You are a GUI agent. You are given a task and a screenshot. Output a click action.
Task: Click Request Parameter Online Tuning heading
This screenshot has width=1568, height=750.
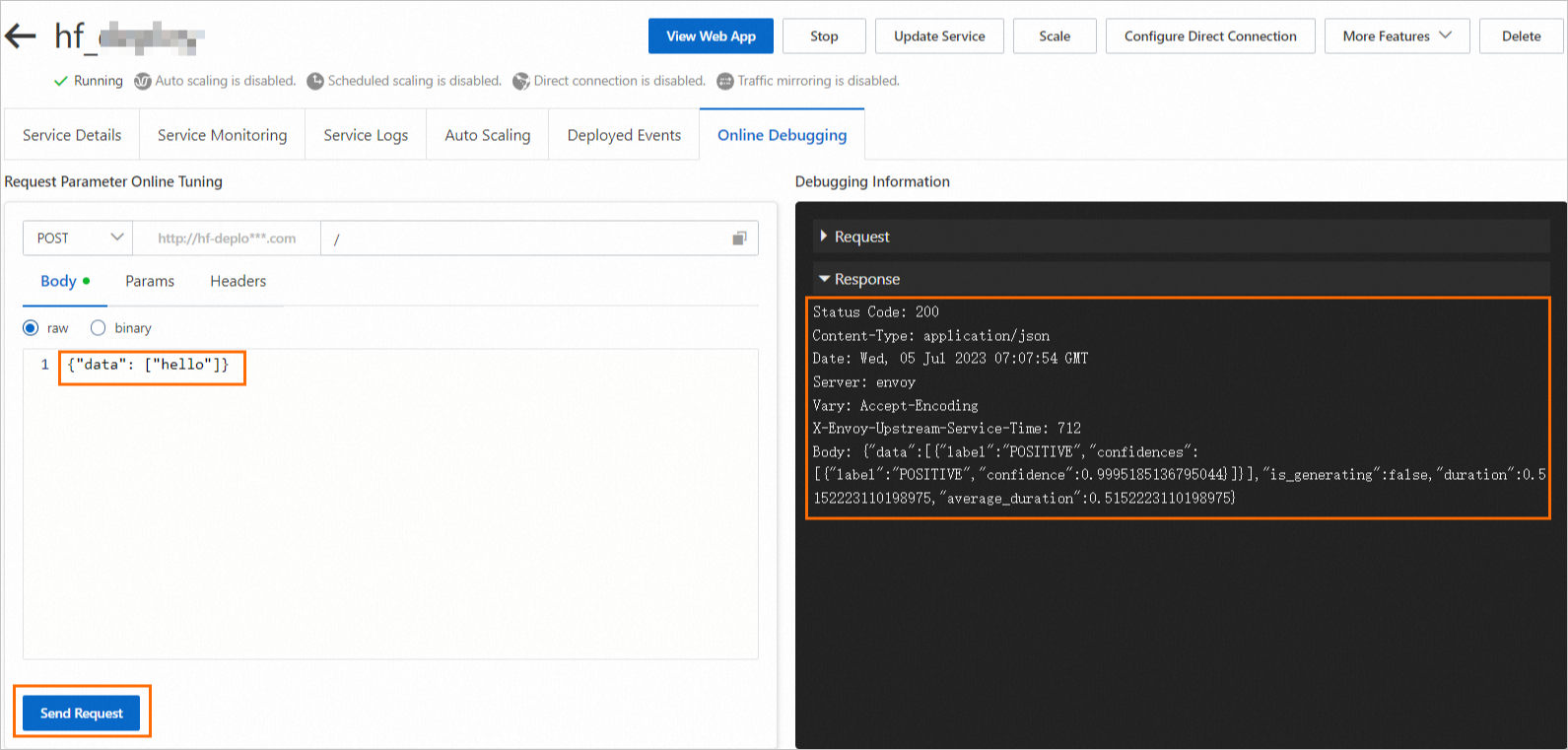tap(113, 181)
